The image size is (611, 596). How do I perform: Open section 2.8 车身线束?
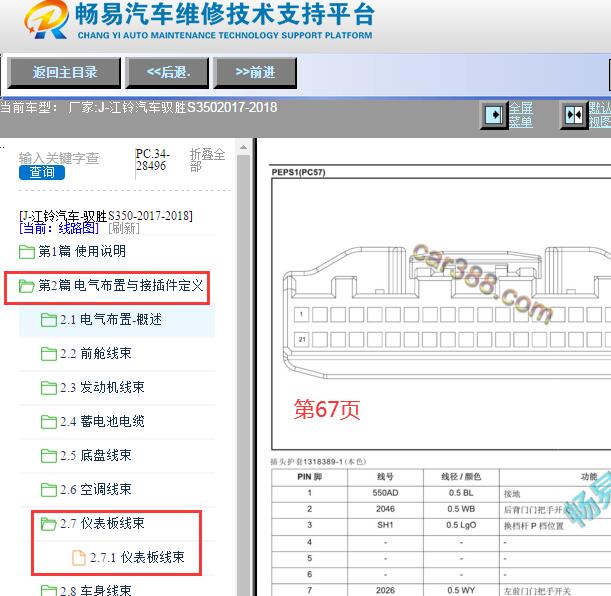tap(95, 591)
